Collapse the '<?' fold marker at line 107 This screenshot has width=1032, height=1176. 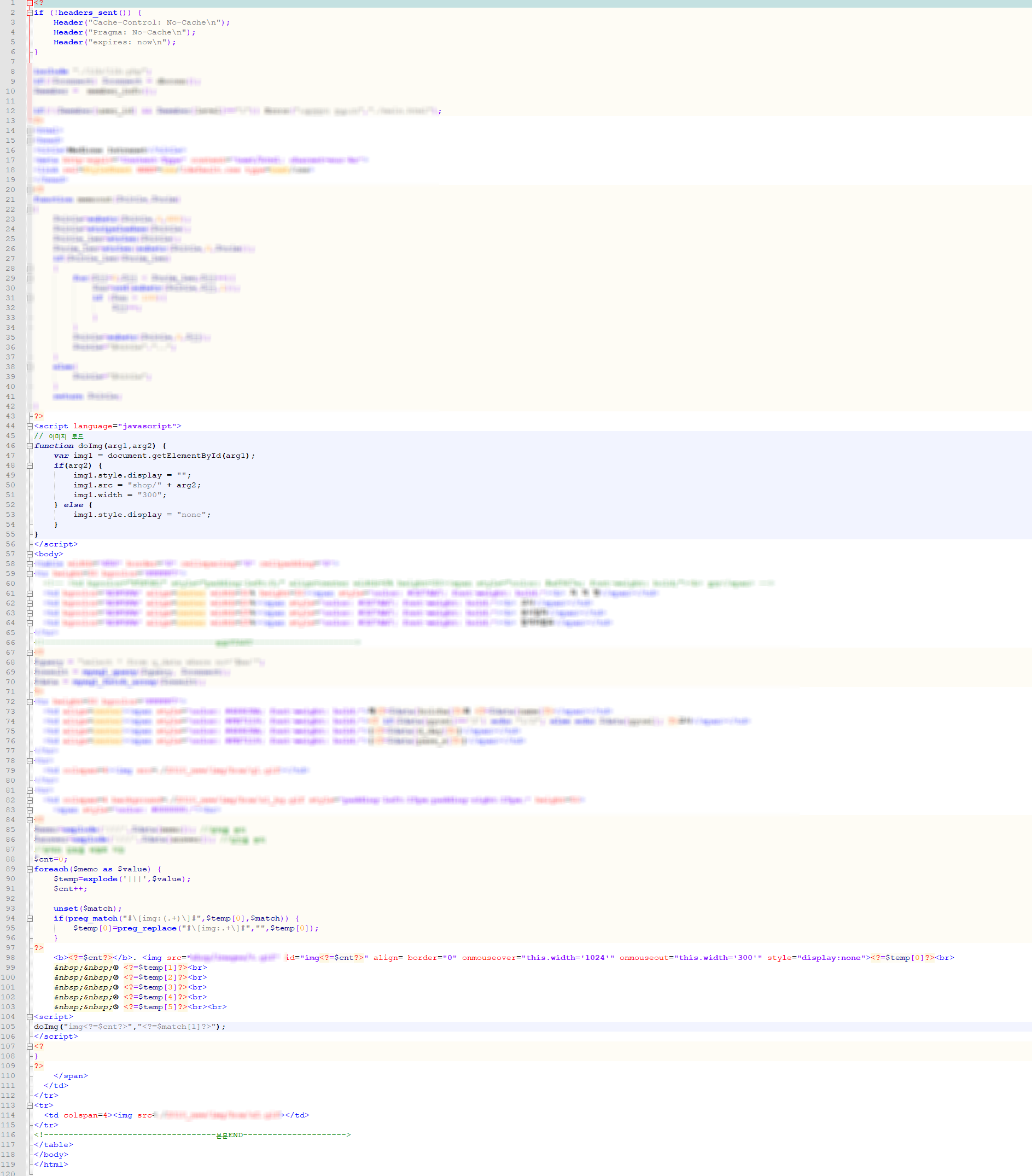[30, 1046]
